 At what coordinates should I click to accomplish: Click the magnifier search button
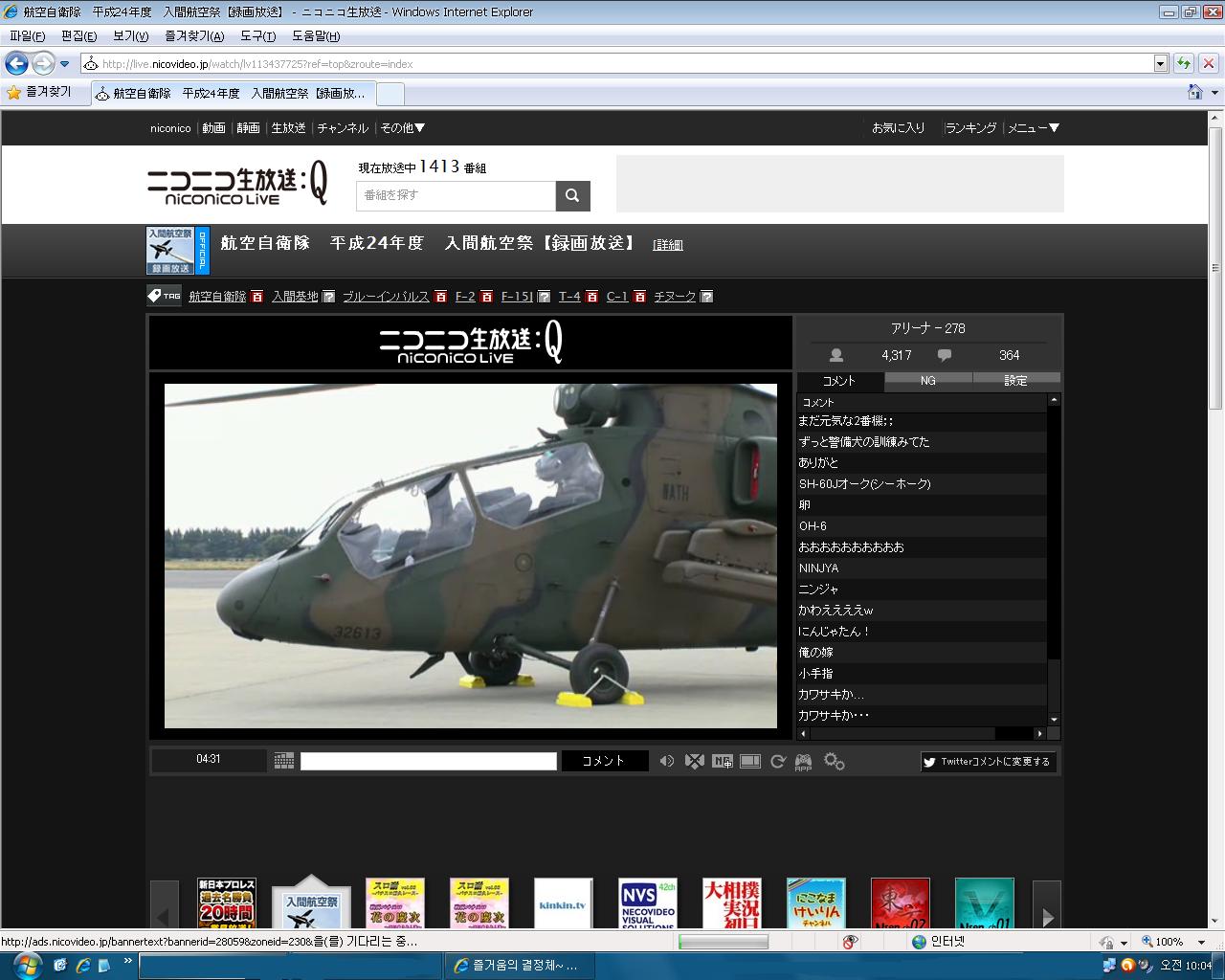click(572, 195)
